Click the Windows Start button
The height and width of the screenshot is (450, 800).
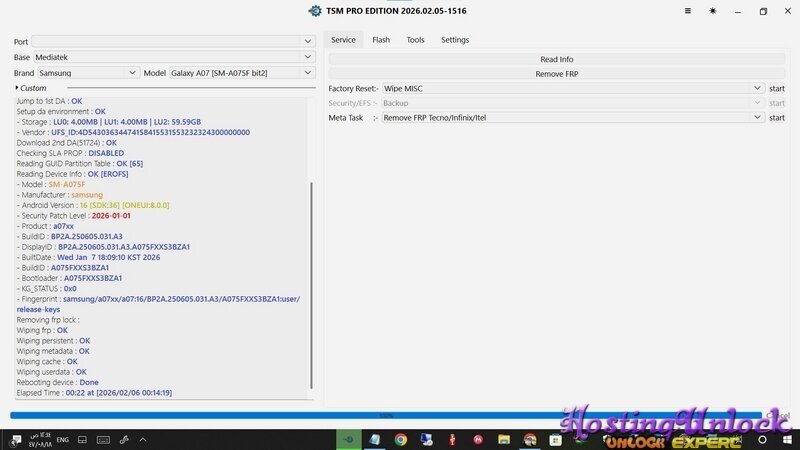coord(789,439)
